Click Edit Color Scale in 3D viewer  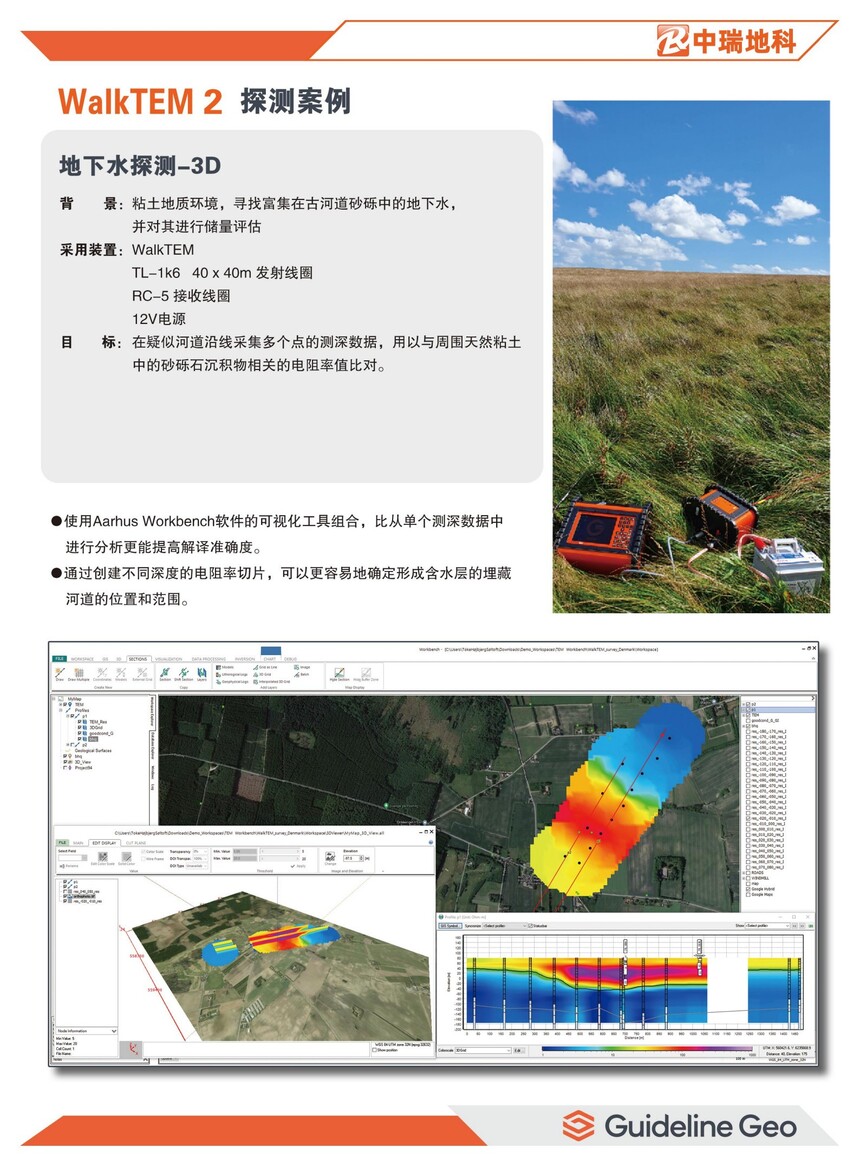(x=103, y=859)
